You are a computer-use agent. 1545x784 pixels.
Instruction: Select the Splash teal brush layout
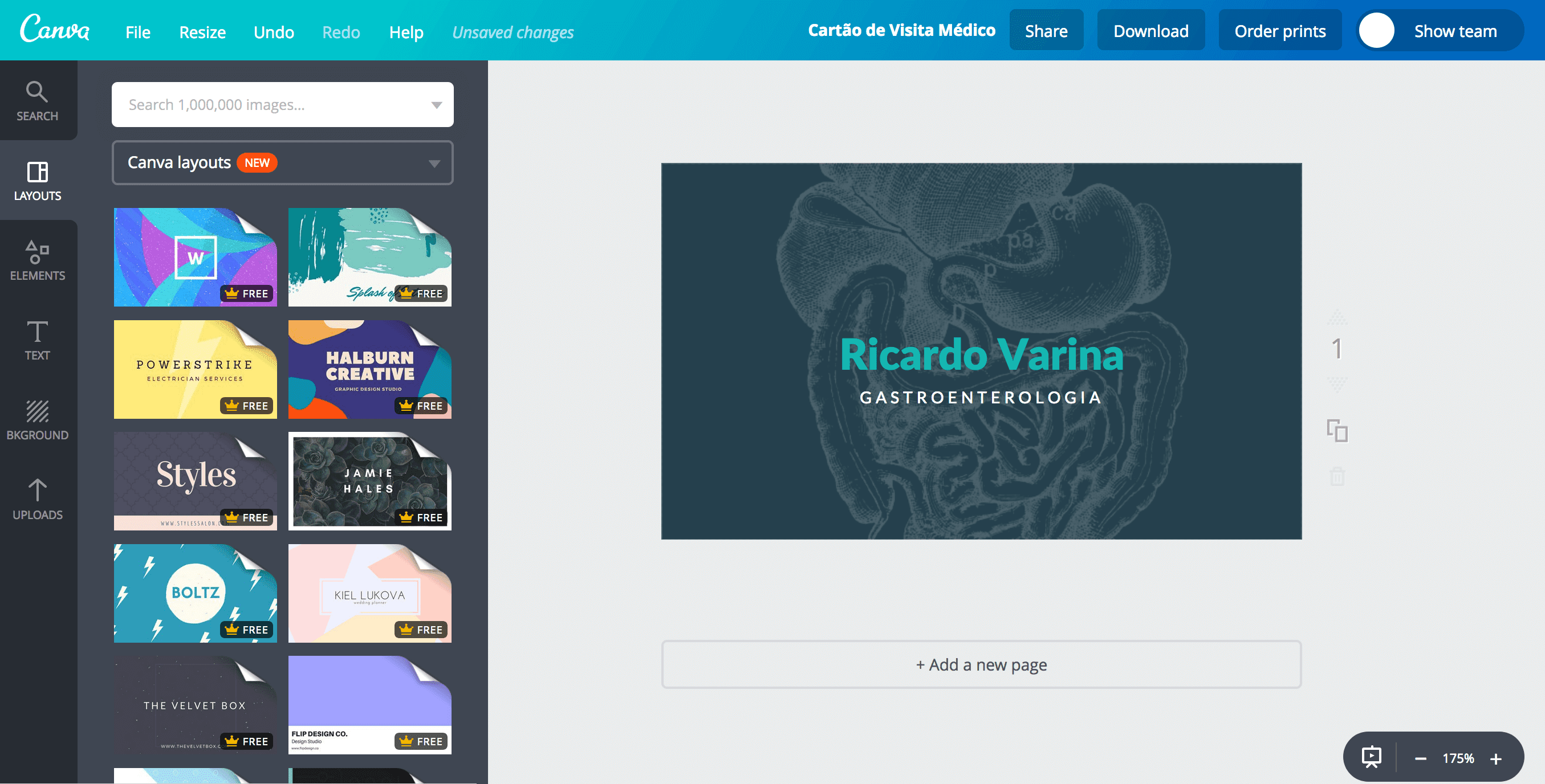[x=369, y=257]
